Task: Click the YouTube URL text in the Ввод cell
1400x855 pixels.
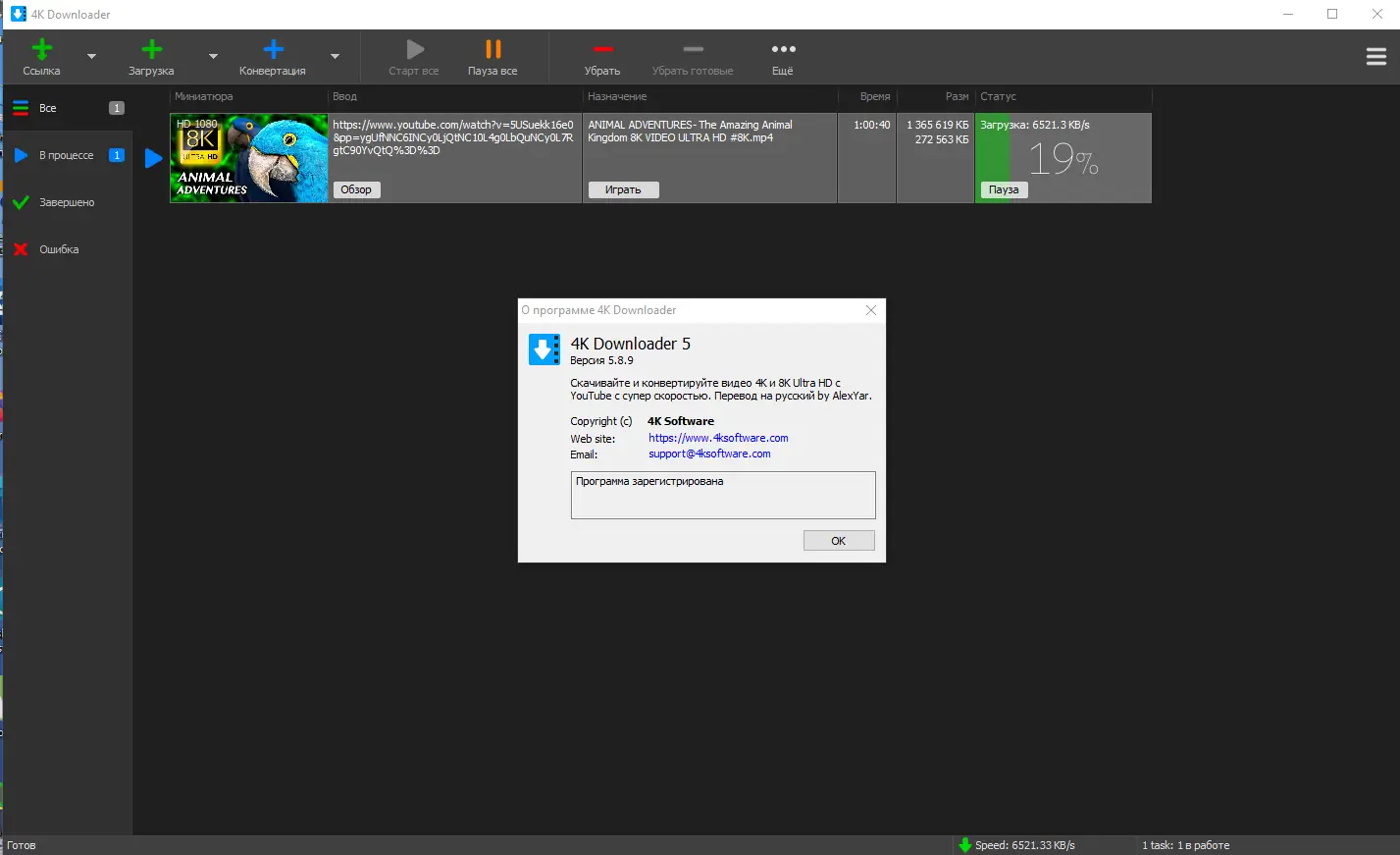Action: point(453,137)
